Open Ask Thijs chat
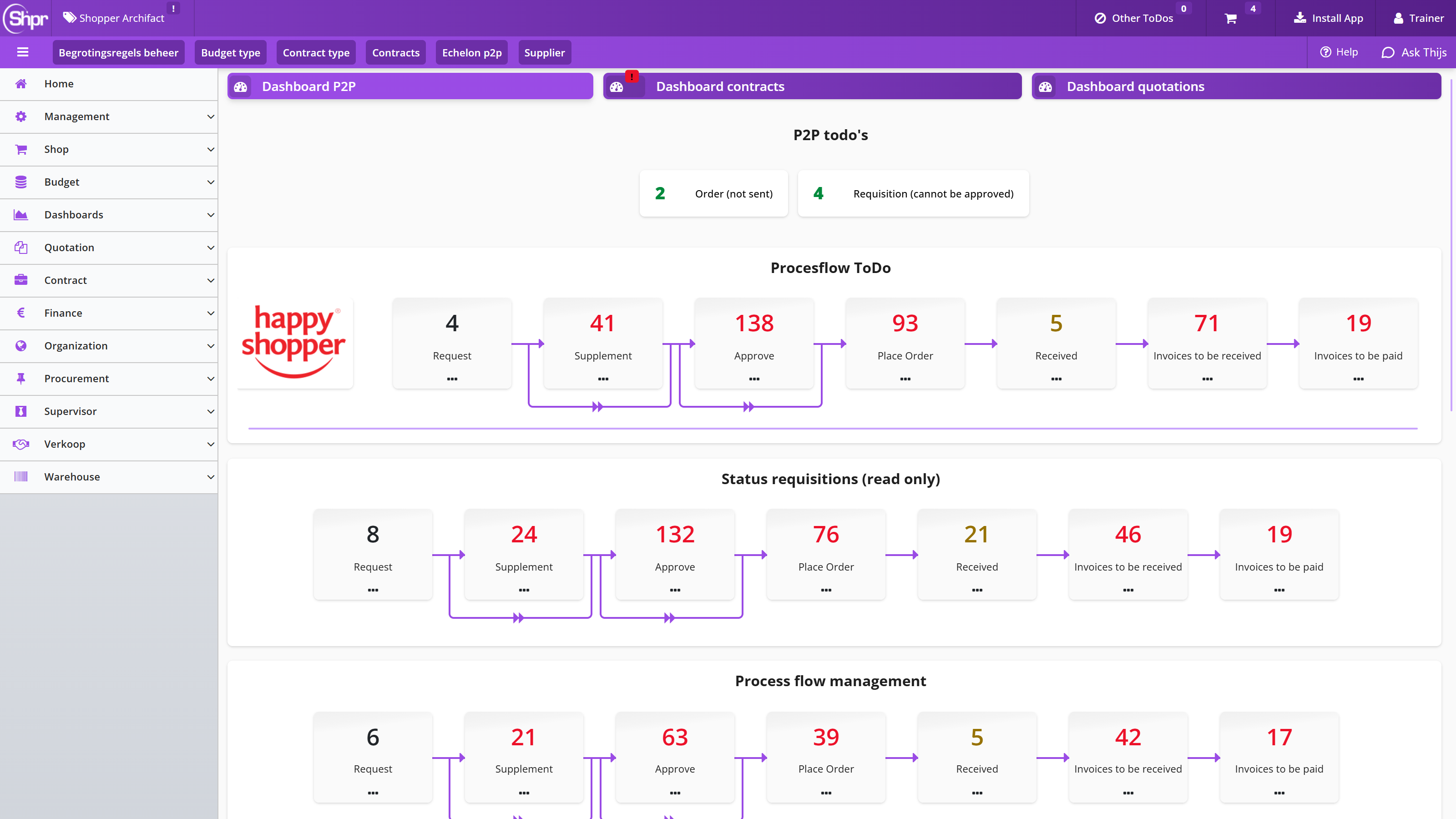Screen dimensions: 1456x819 1414,53
